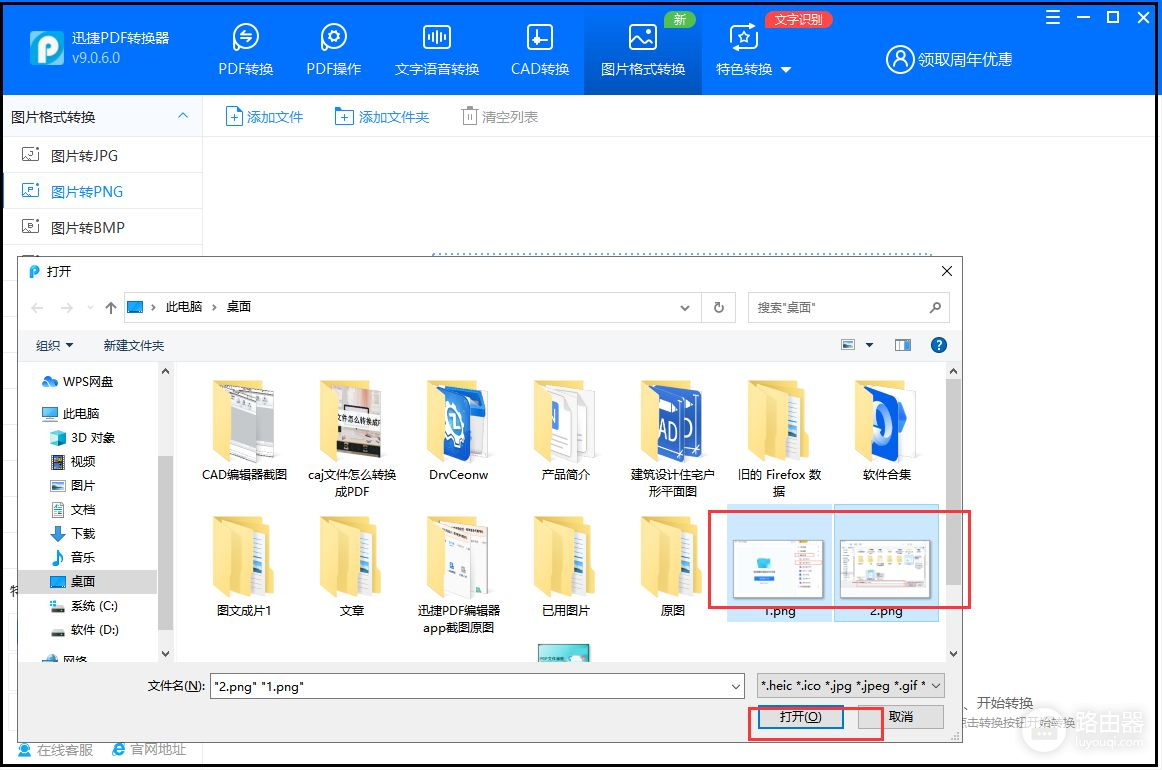This screenshot has width=1162, height=770.
Task: Select the 建筑设计住宅户形平面图 folder
Action: pos(672,437)
